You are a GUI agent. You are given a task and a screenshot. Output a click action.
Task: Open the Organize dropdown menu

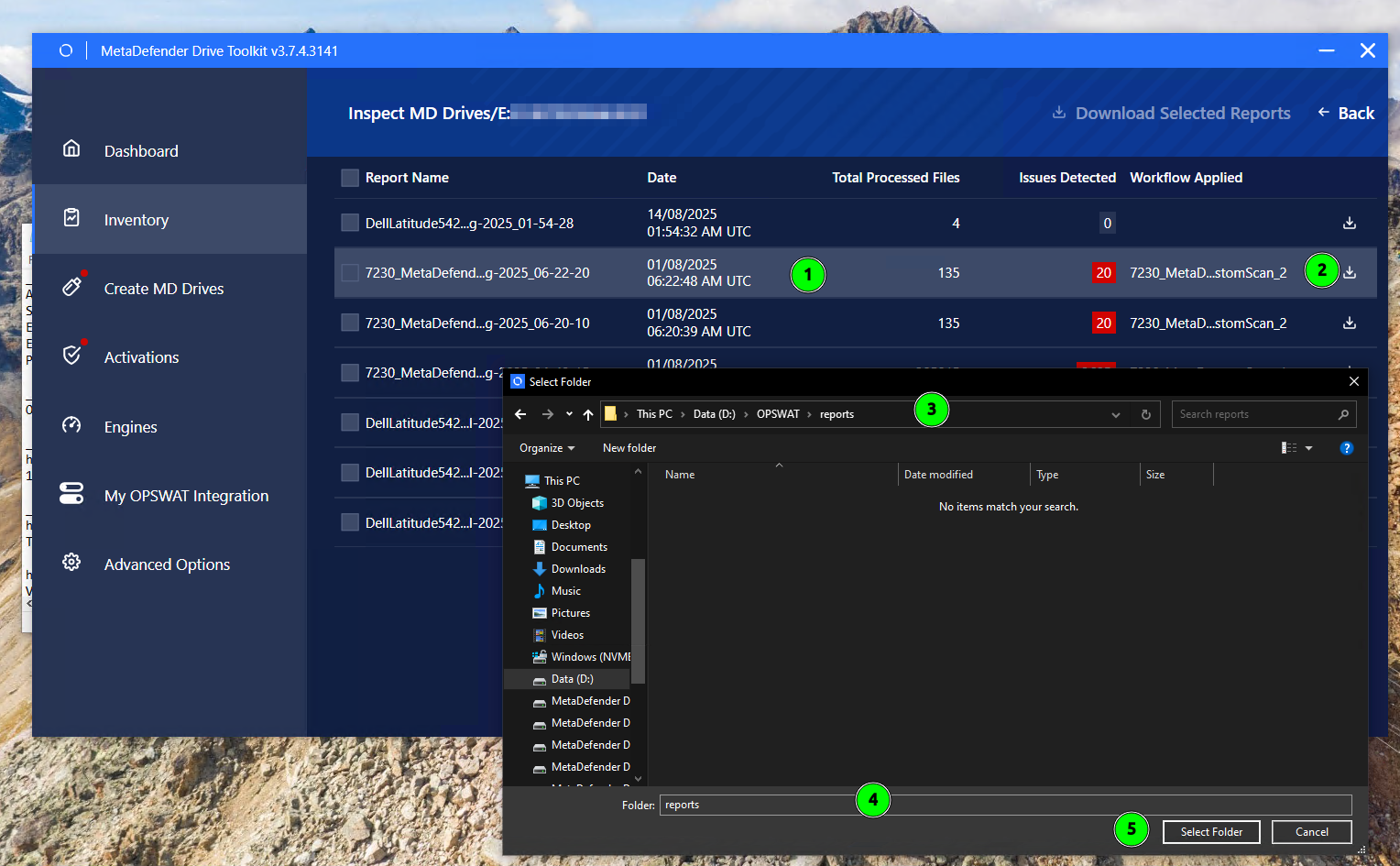pos(547,448)
